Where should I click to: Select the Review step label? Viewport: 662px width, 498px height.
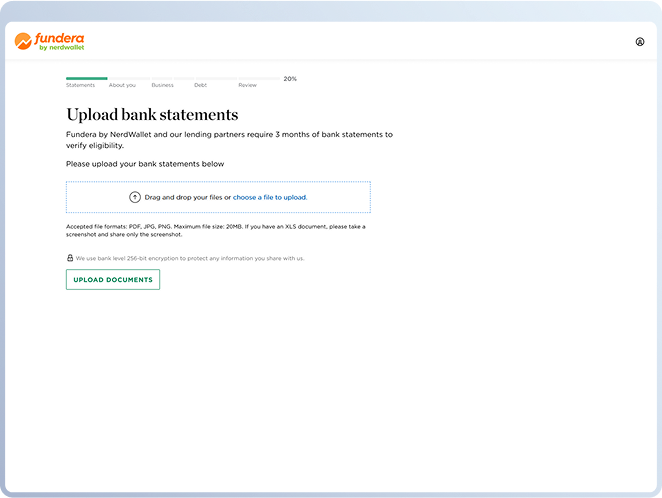[247, 85]
